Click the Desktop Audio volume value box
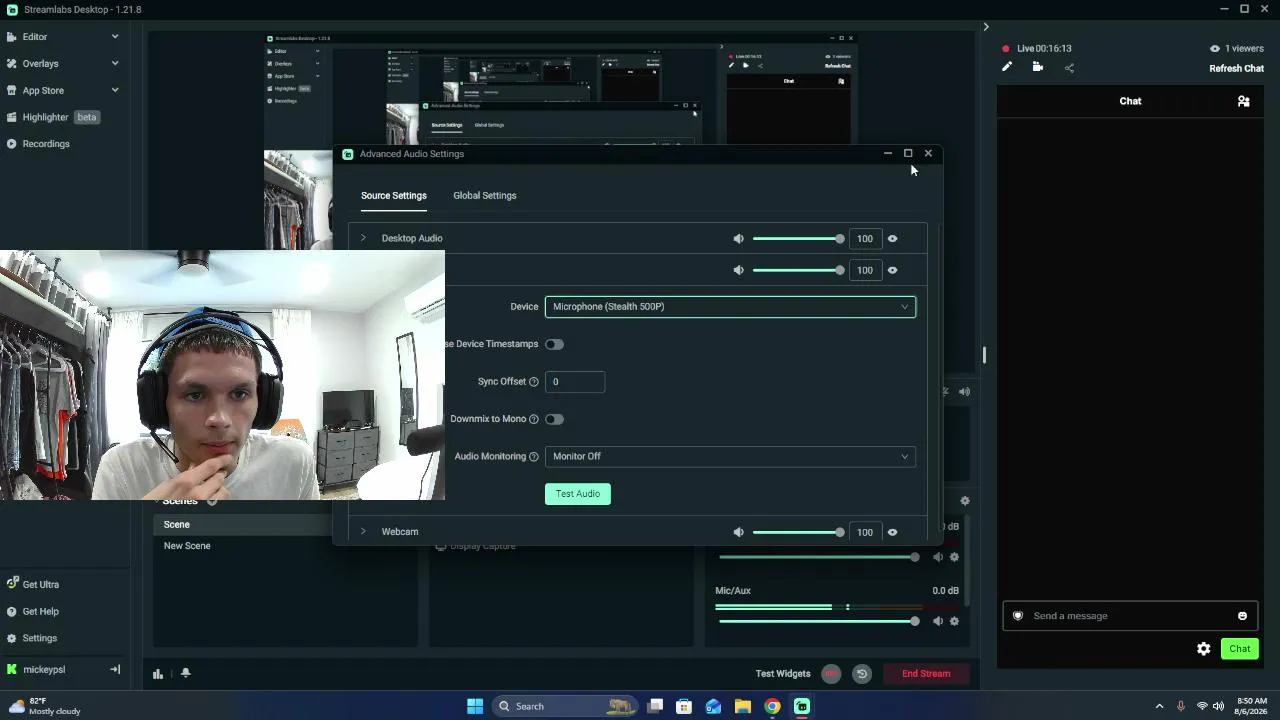 [865, 239]
